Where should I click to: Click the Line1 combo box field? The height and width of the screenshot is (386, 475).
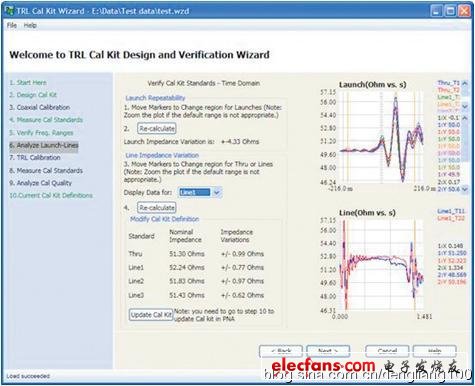point(195,192)
